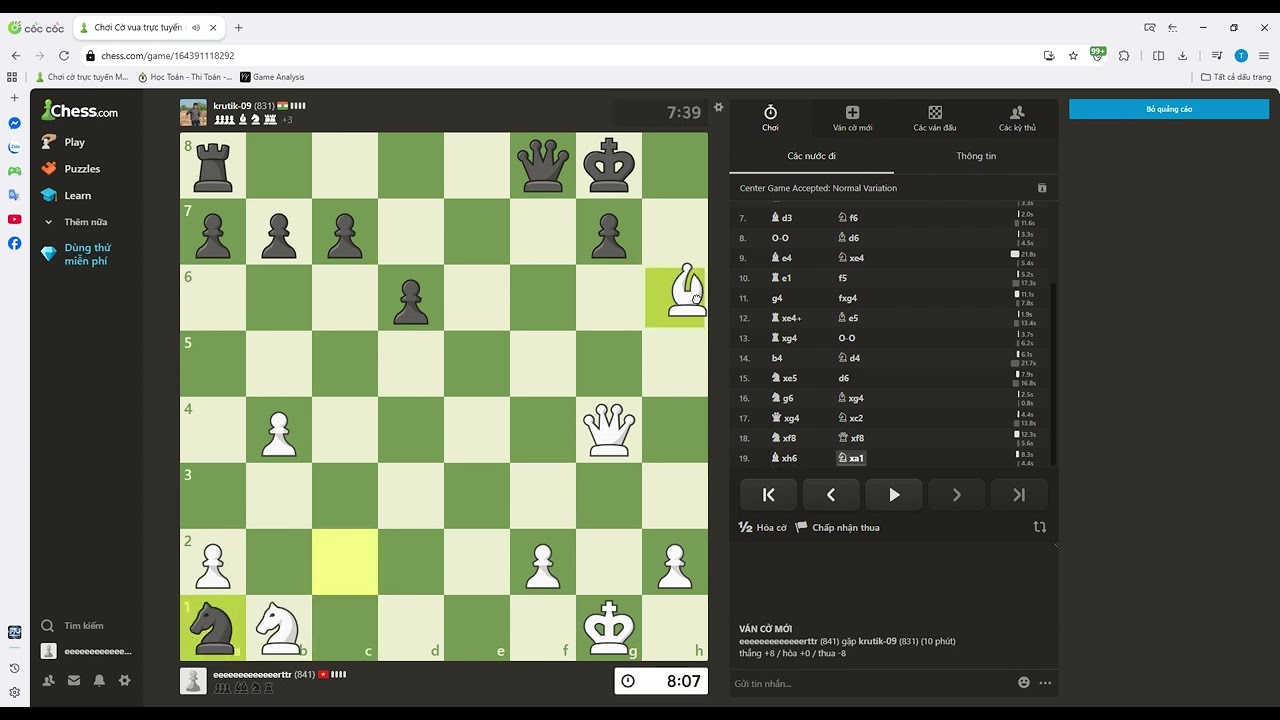Click opponent krutik-09 avatar

tap(193, 112)
